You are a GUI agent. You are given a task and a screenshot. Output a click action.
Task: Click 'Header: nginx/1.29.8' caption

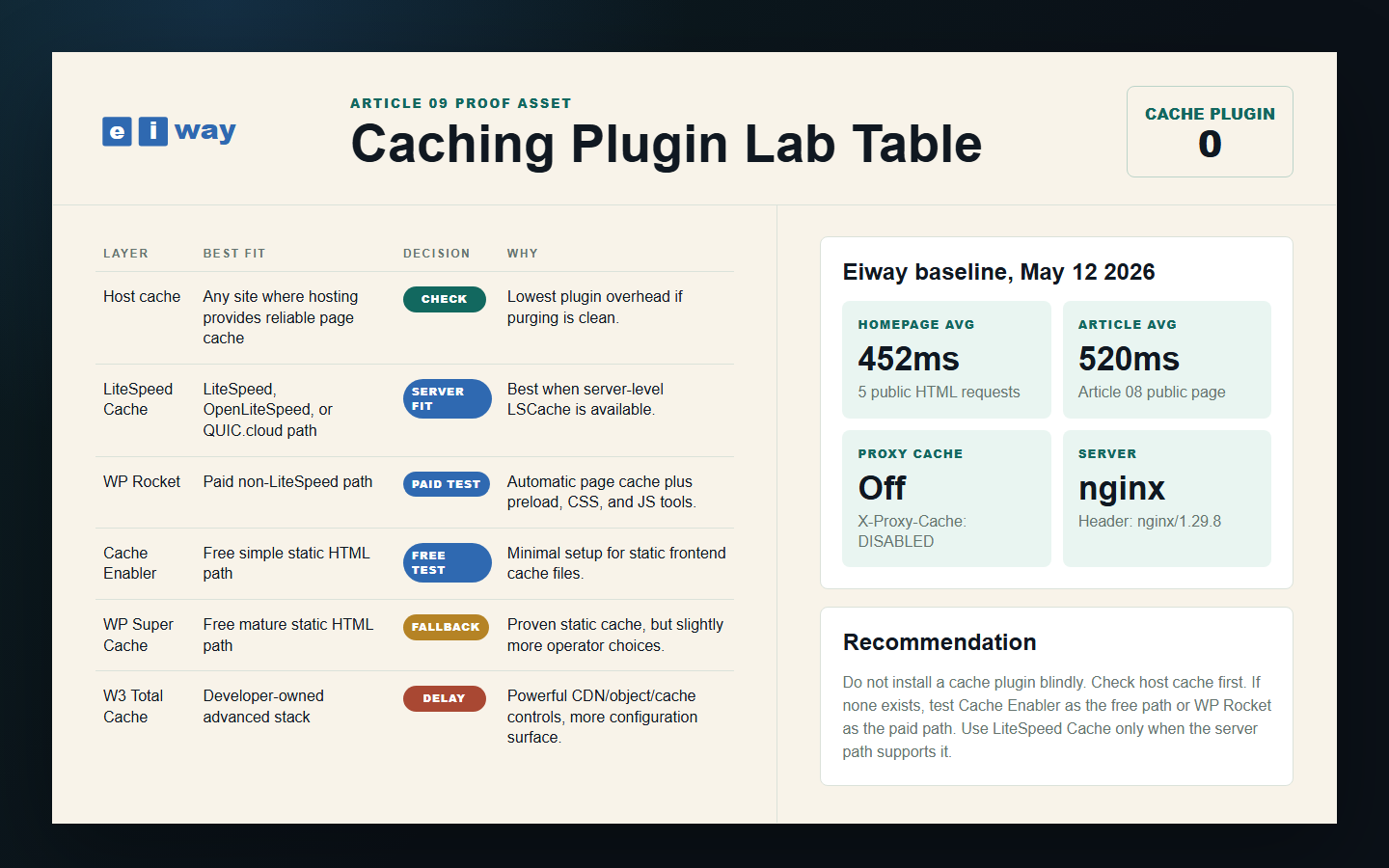point(1150,521)
